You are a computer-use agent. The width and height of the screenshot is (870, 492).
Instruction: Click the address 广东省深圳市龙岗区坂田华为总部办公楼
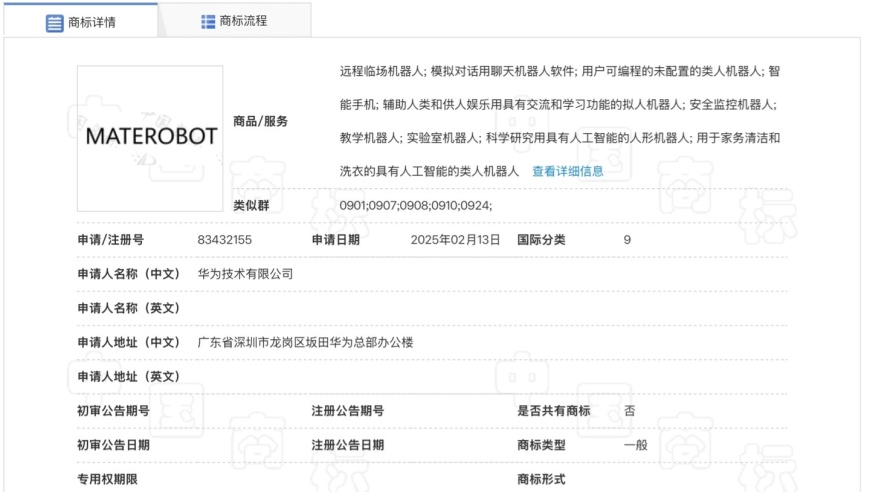(x=305, y=342)
